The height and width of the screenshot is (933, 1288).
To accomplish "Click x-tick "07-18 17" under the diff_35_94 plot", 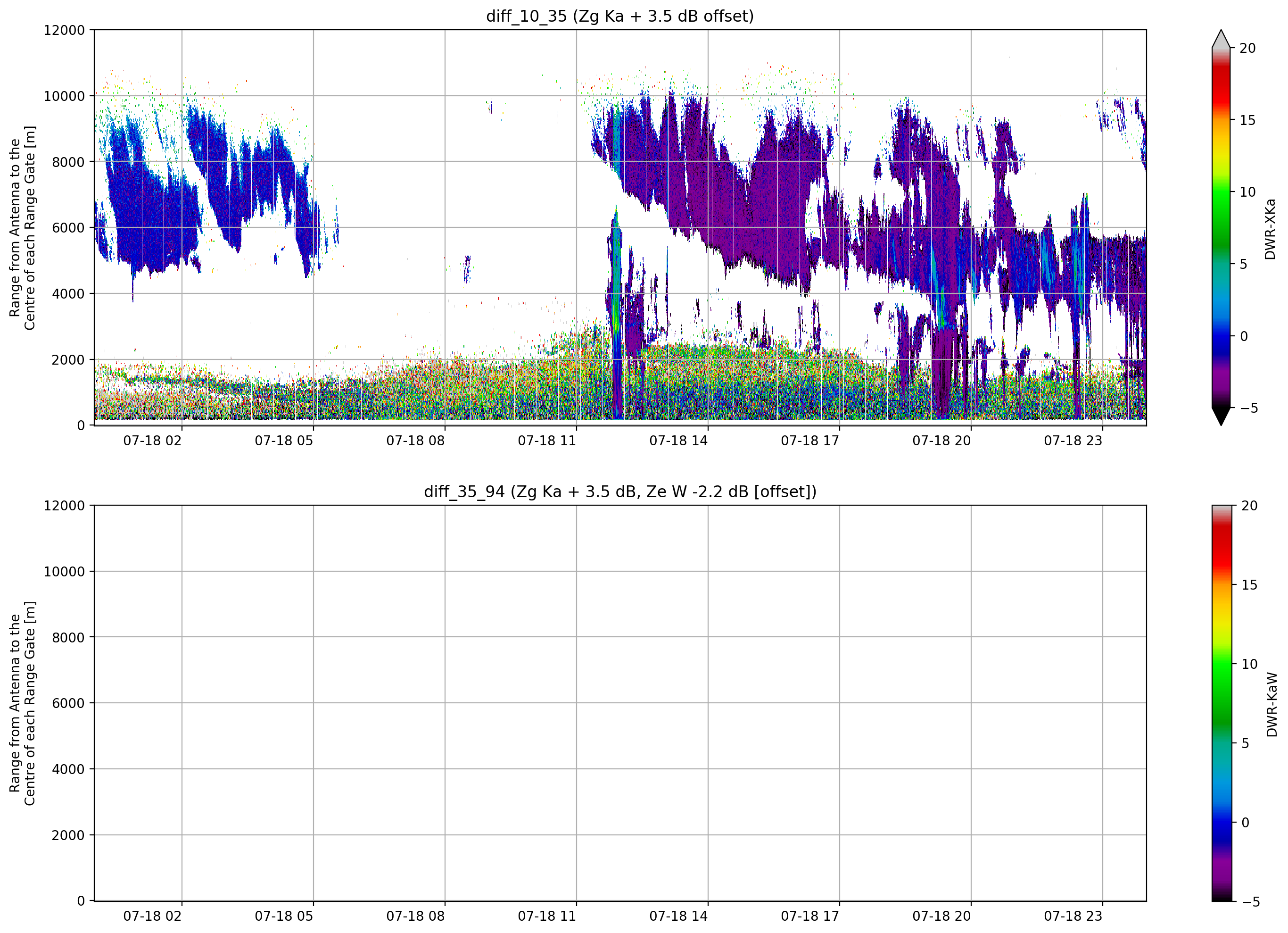I will pyautogui.click(x=810, y=916).
